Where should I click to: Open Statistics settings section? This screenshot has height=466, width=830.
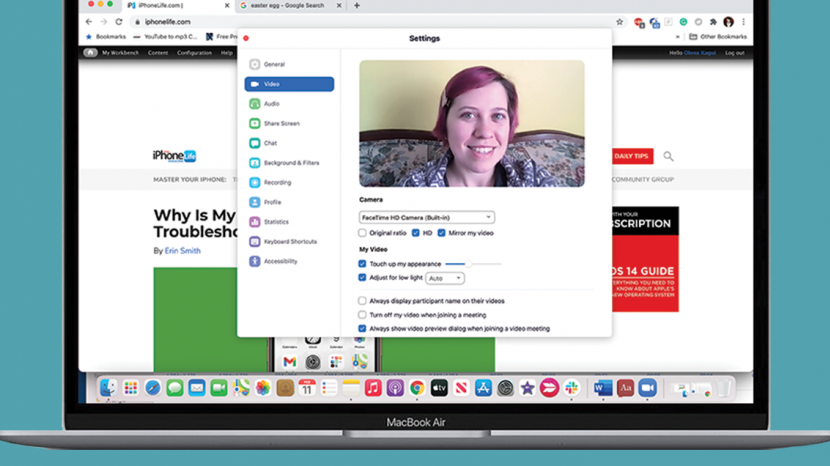[x=289, y=222]
